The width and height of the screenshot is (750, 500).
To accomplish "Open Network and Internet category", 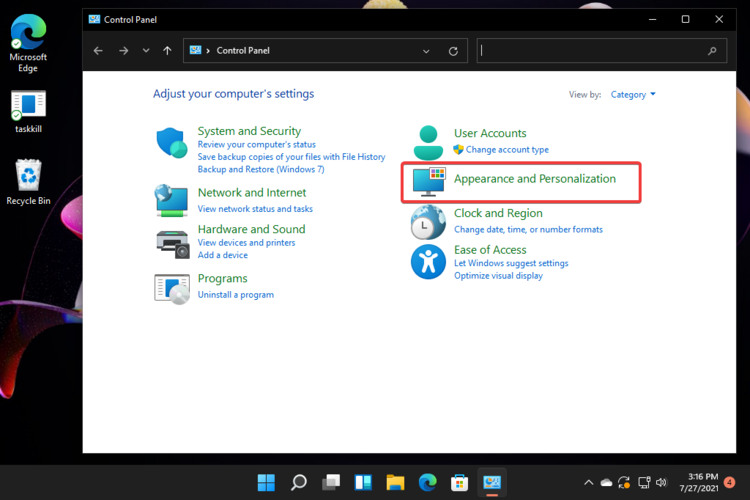I will tap(252, 192).
